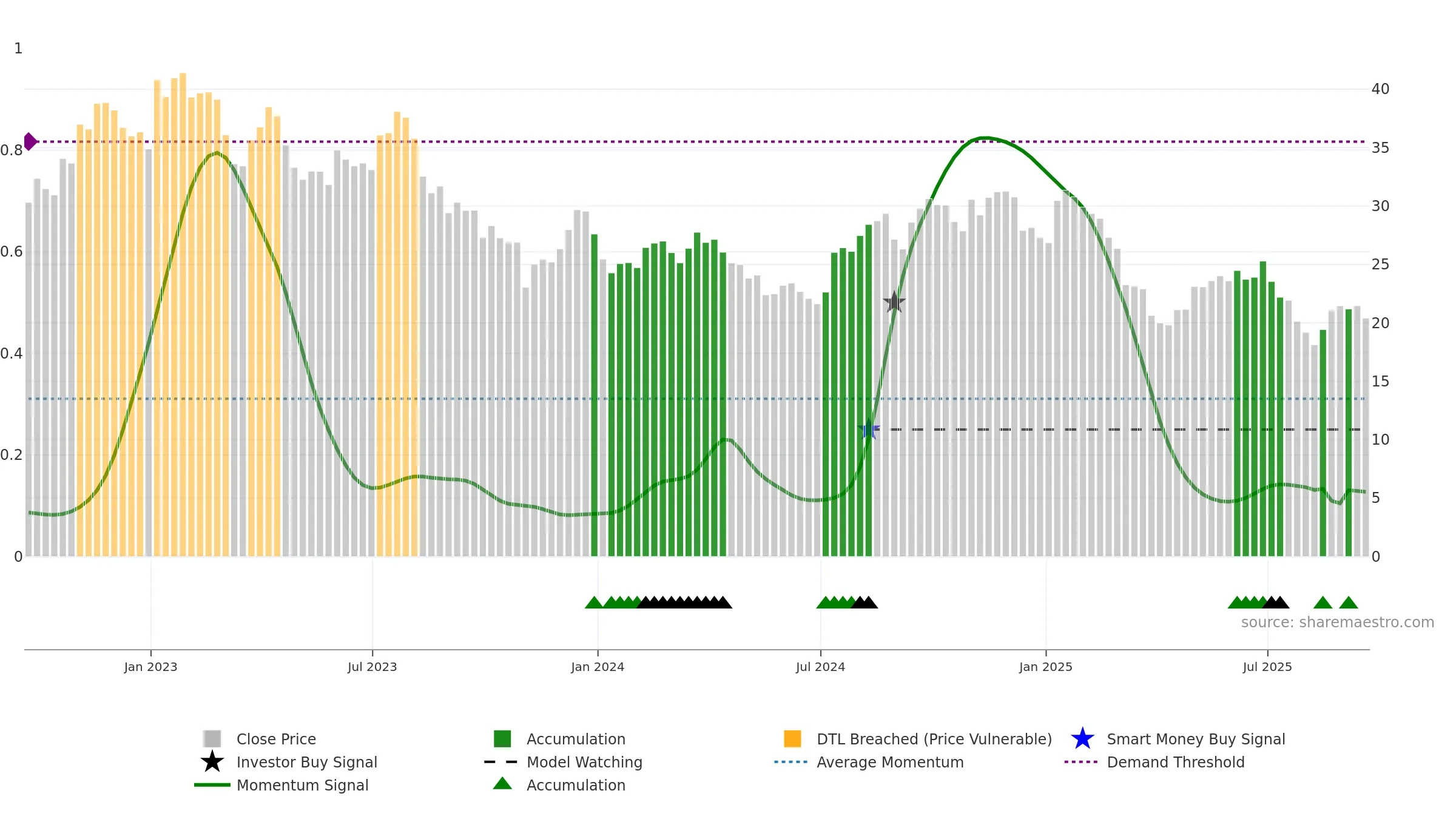
Task: Click green Accumulation square legend icon
Action: click(502, 739)
